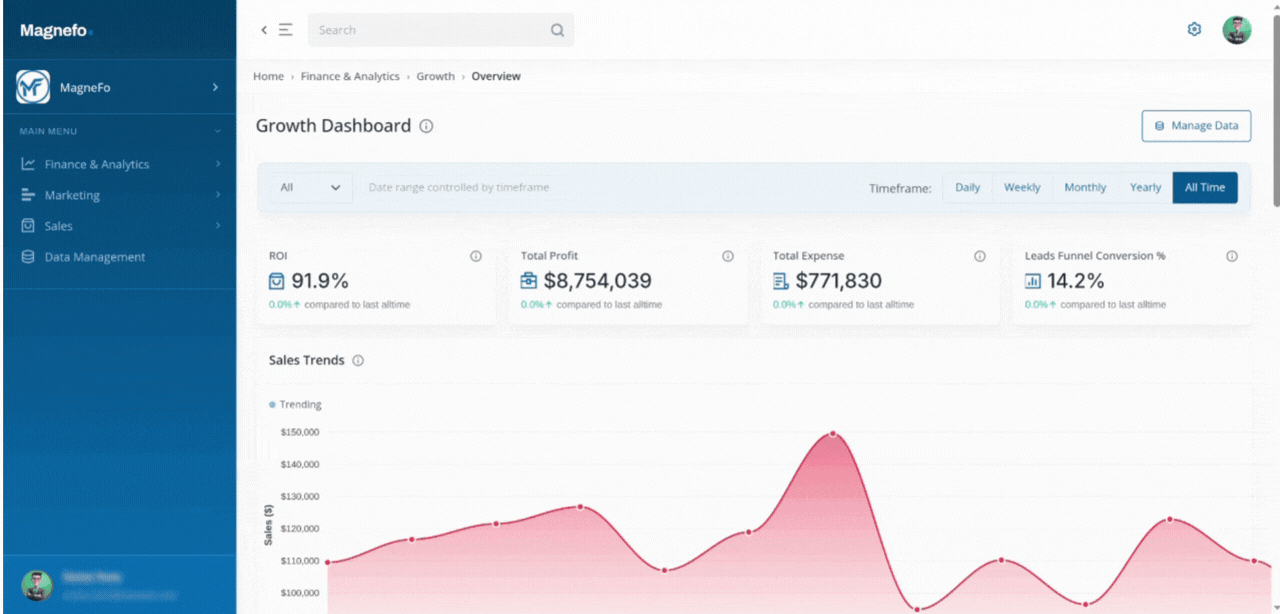Screen dimensions: 1280x614
Task: Click the back chevron in top bar
Action: point(264,30)
